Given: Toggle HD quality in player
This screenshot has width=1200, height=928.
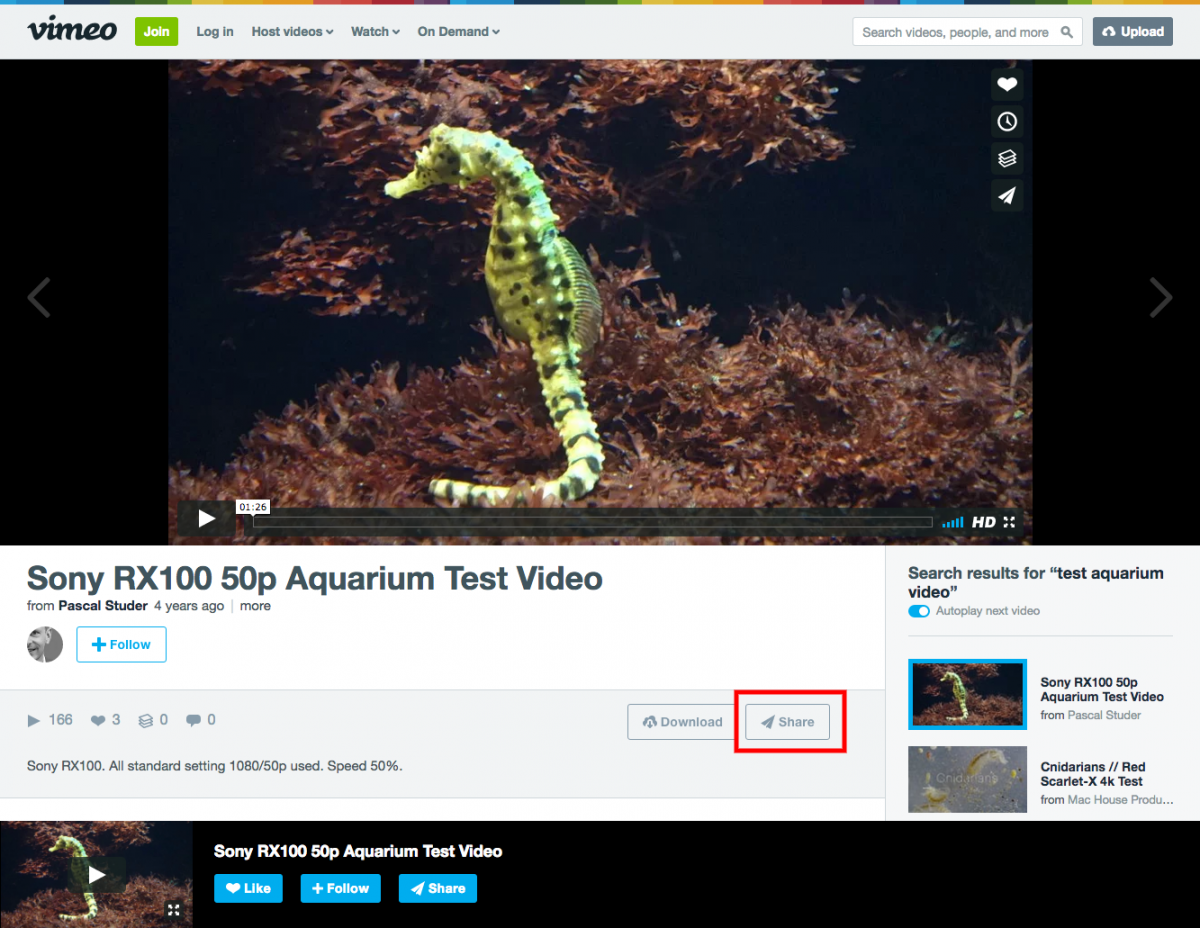Looking at the screenshot, I should coord(984,522).
